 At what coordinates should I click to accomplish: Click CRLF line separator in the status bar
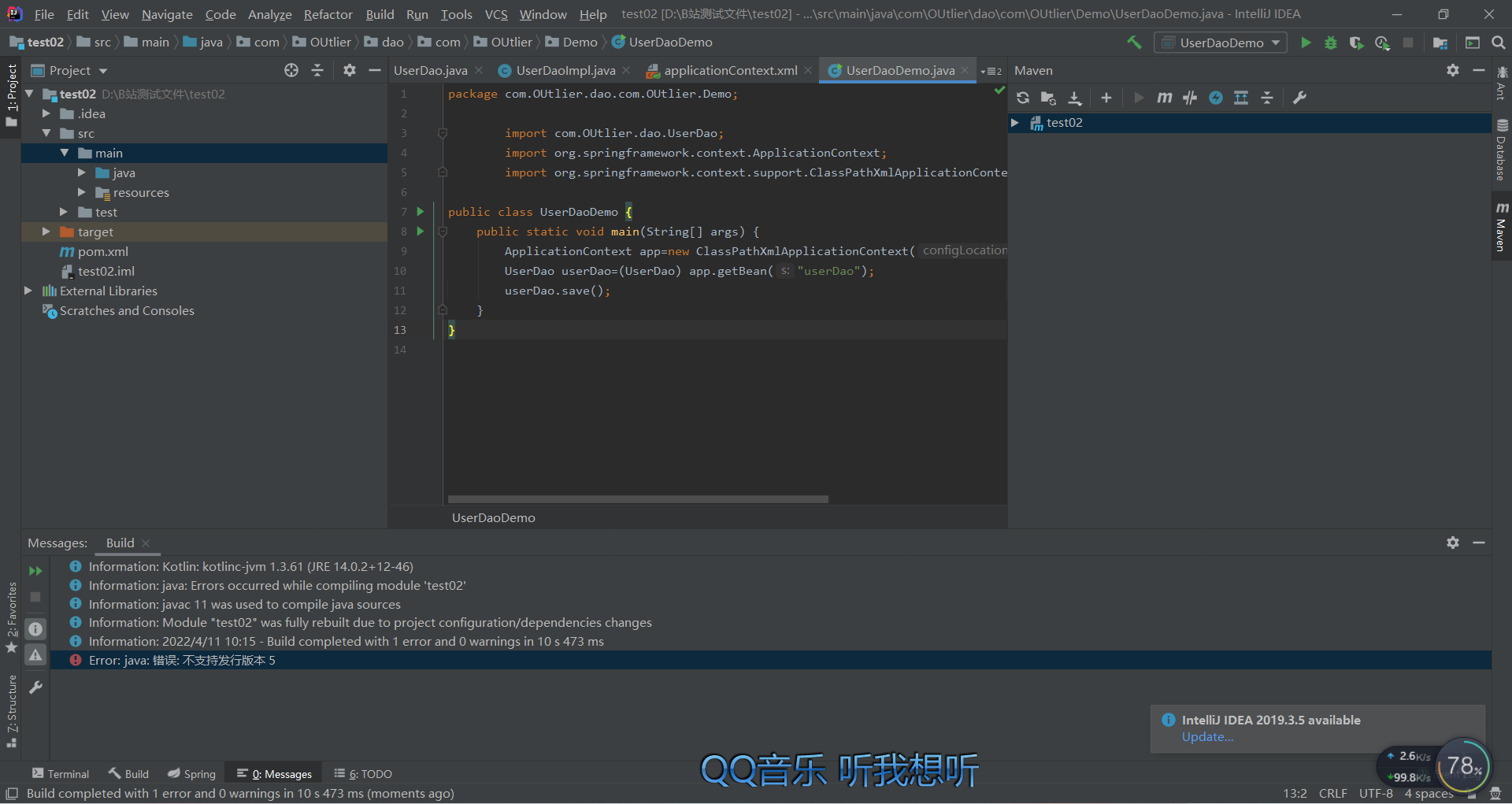[1332, 793]
